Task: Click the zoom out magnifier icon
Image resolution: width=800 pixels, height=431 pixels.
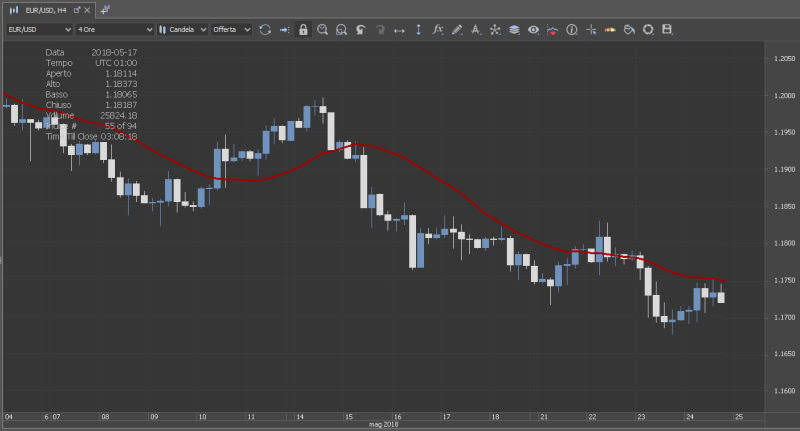Action: [x=342, y=30]
